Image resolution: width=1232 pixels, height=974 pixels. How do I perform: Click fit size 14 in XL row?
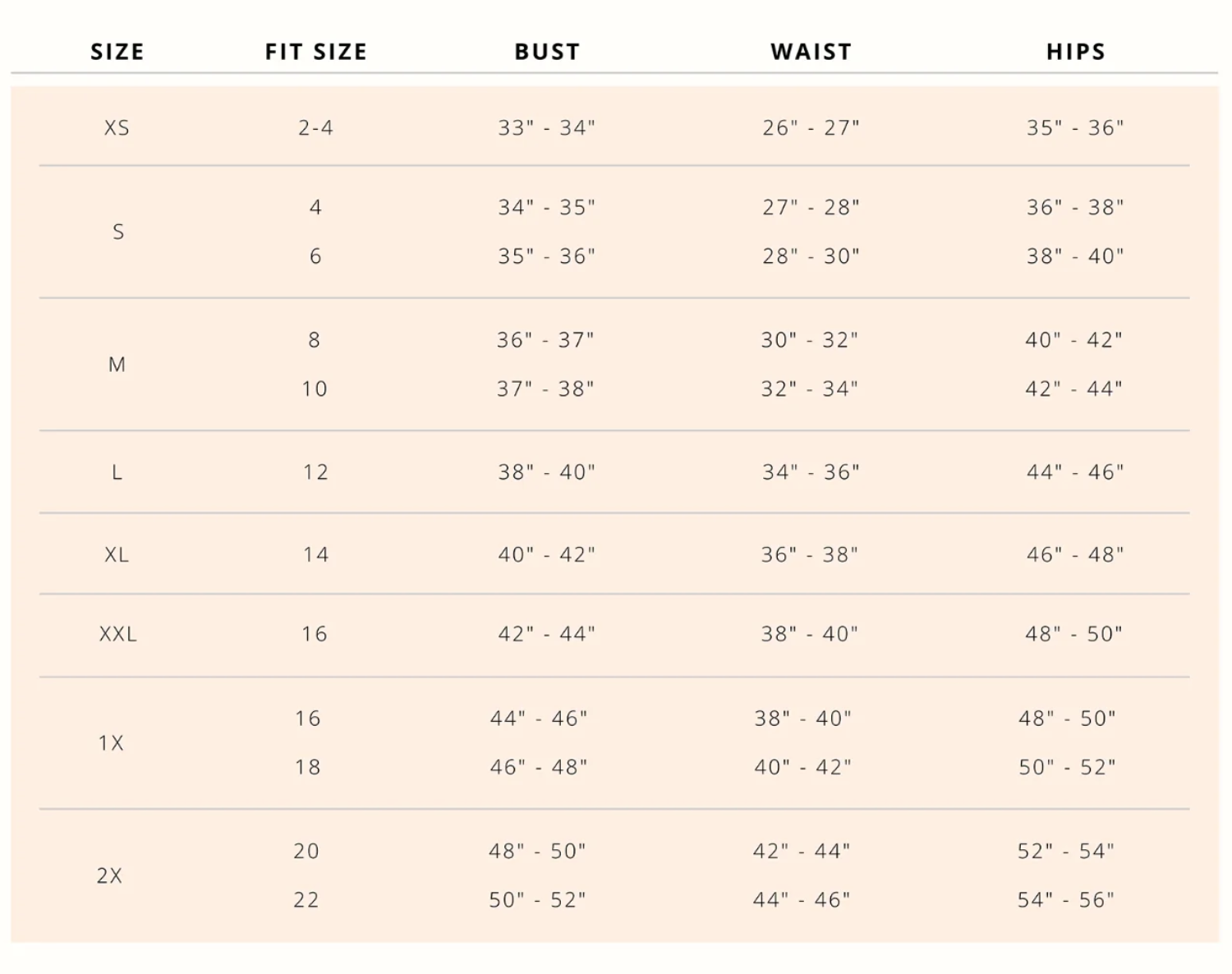[315, 555]
